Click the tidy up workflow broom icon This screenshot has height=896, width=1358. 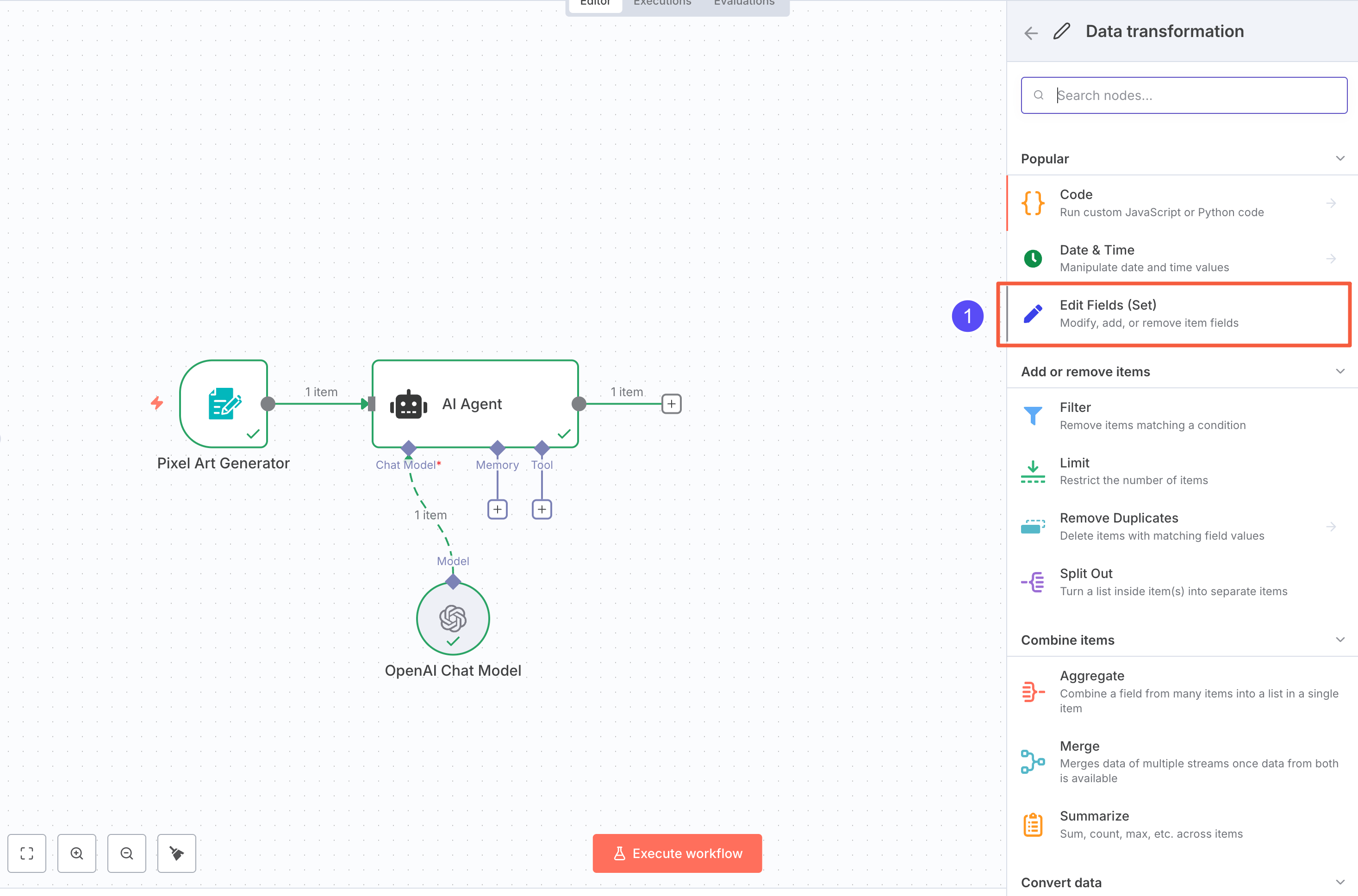(176, 853)
